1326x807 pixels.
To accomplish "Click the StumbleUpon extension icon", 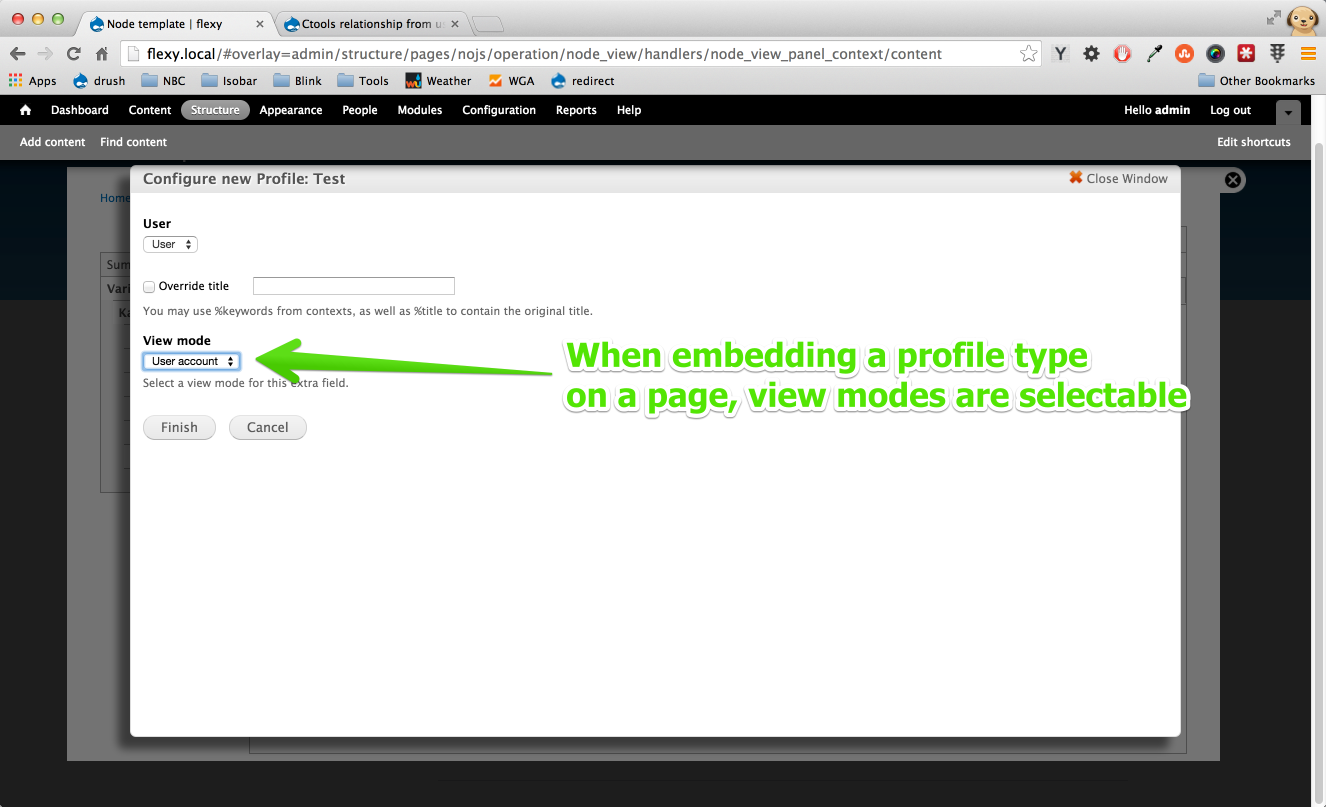I will [x=1184, y=54].
